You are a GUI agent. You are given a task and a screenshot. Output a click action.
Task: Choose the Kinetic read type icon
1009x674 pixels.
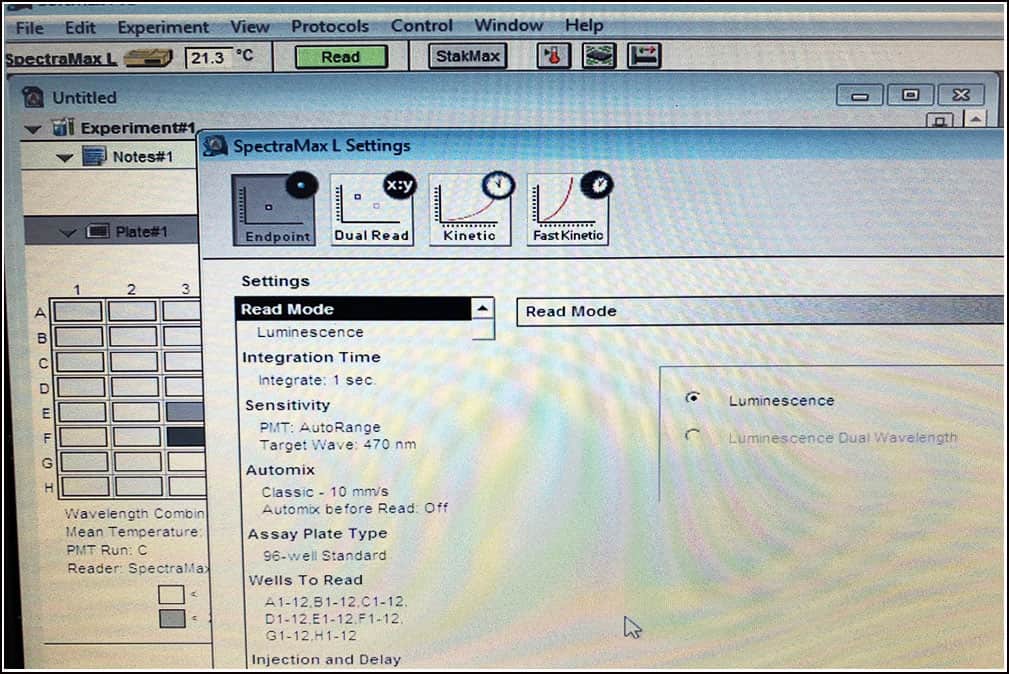[x=470, y=210]
